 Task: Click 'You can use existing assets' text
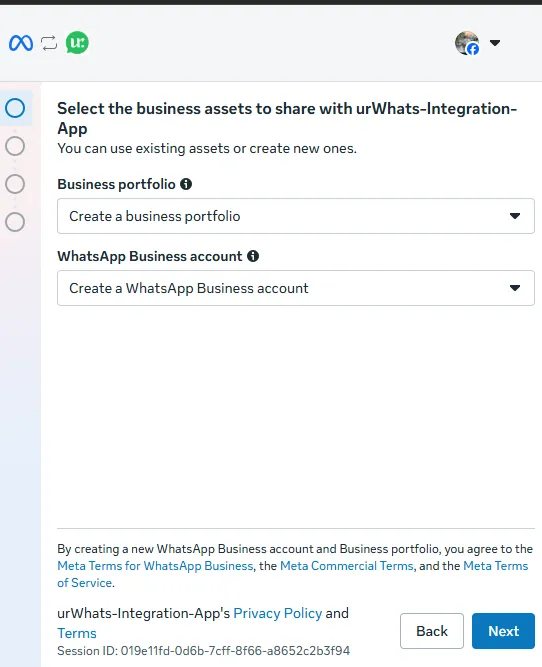(x=207, y=148)
